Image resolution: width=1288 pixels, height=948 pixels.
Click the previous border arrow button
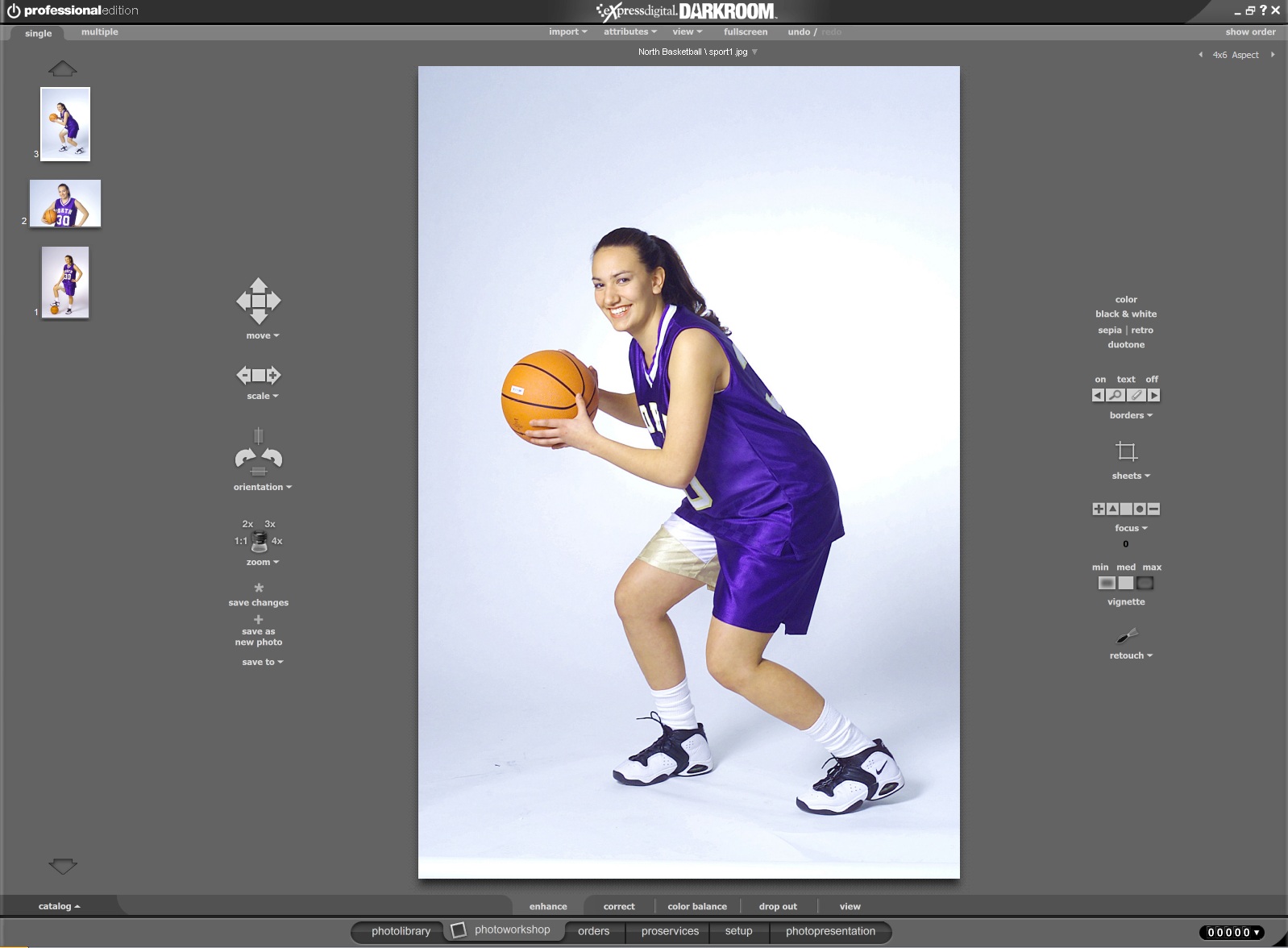[1098, 395]
